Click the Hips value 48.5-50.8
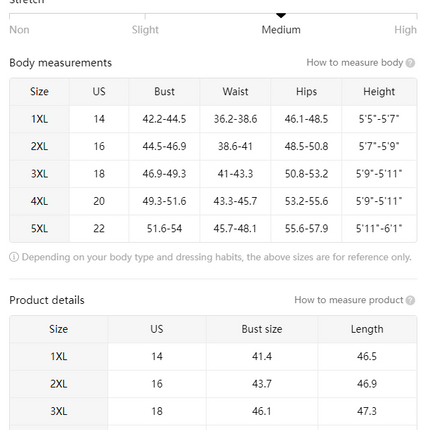The width and height of the screenshot is (430, 430). click(306, 146)
